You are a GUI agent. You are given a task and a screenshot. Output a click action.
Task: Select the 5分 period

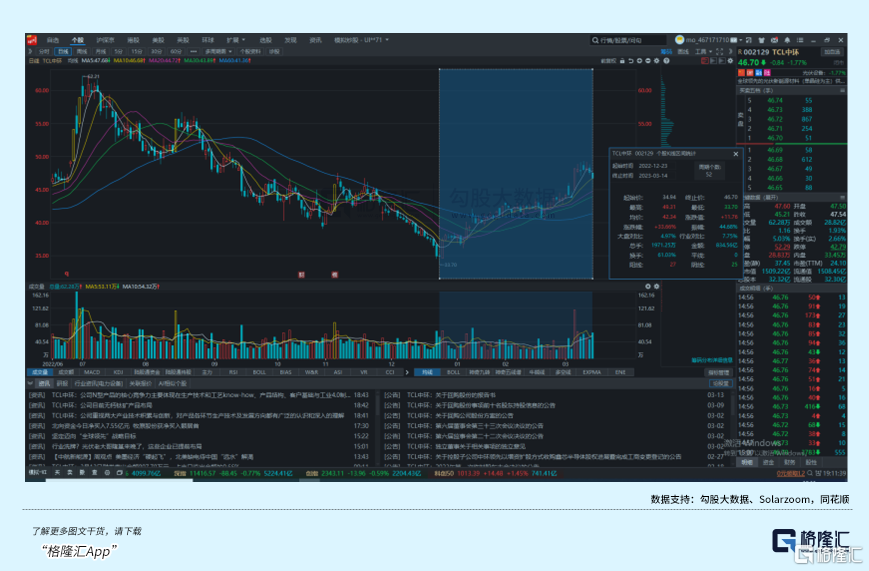[119, 52]
